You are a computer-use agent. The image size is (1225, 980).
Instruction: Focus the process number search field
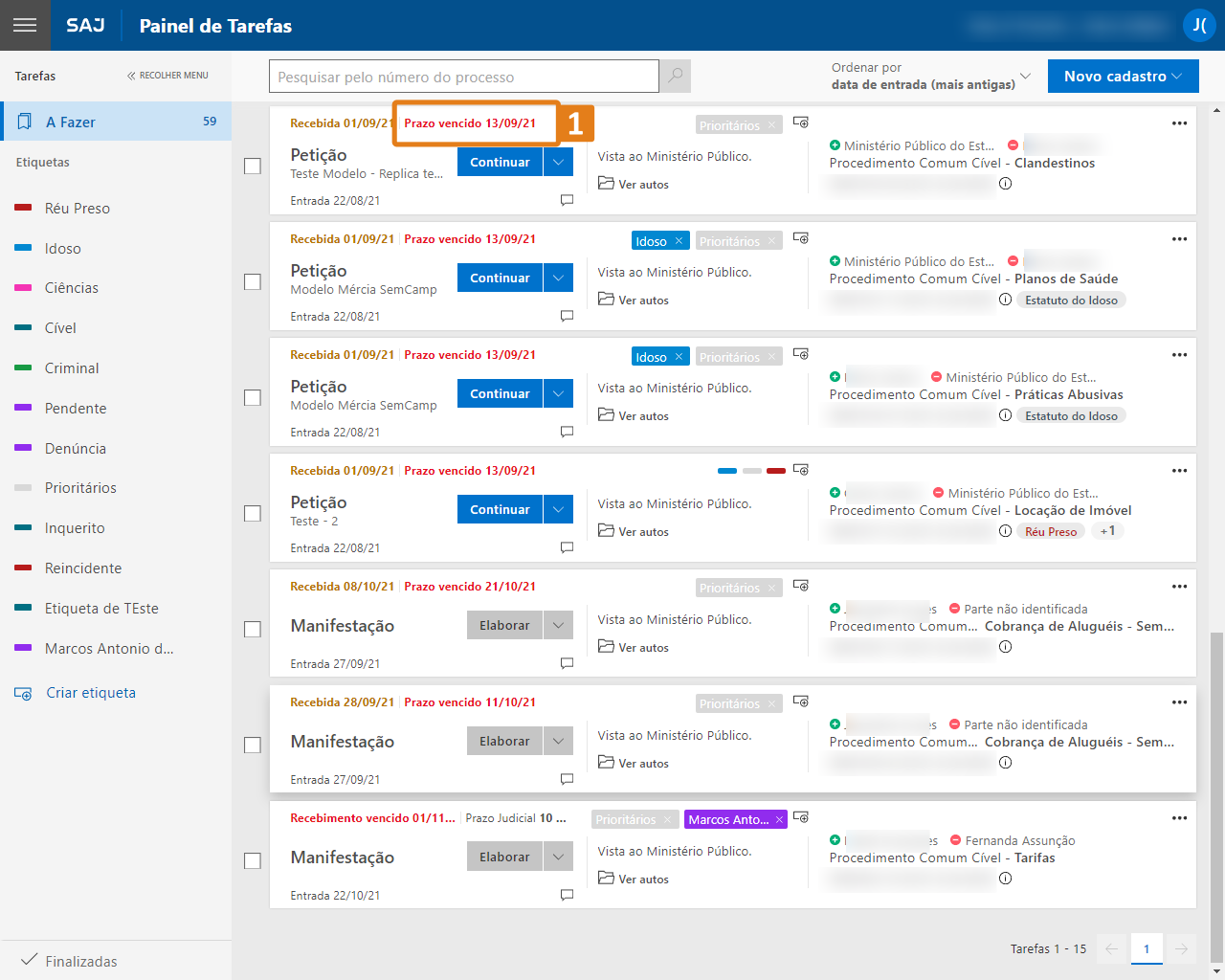(x=464, y=77)
